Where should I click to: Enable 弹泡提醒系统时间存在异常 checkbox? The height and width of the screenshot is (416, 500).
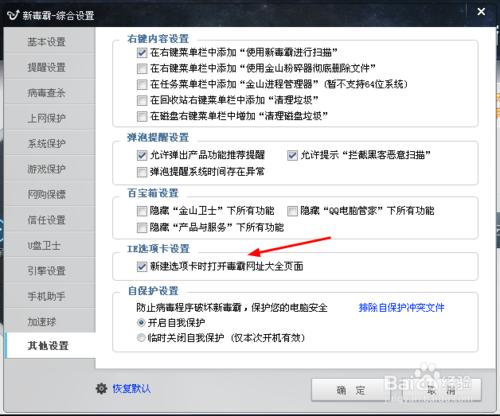click(x=142, y=172)
